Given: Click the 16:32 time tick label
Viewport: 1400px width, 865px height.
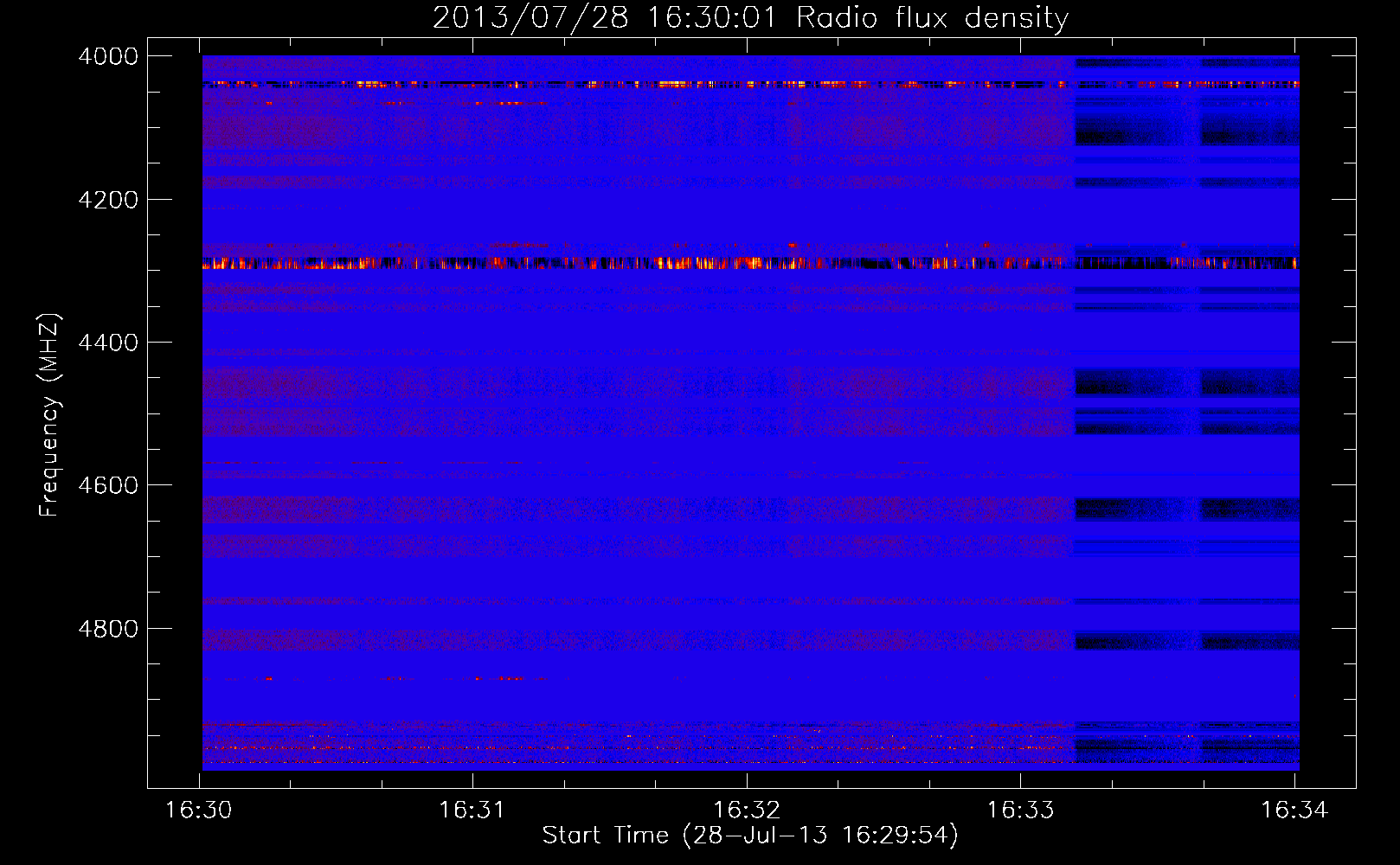Looking at the screenshot, I should point(746,811).
